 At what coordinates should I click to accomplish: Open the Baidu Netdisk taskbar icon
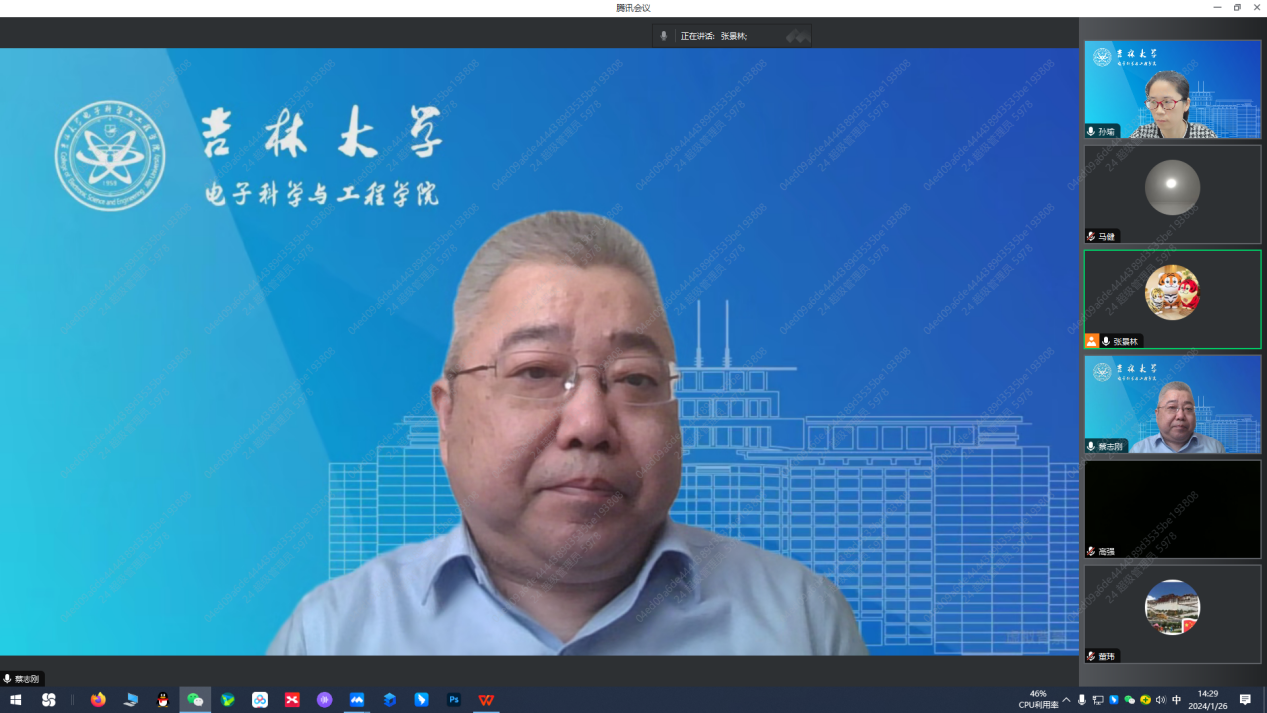[x=260, y=700]
